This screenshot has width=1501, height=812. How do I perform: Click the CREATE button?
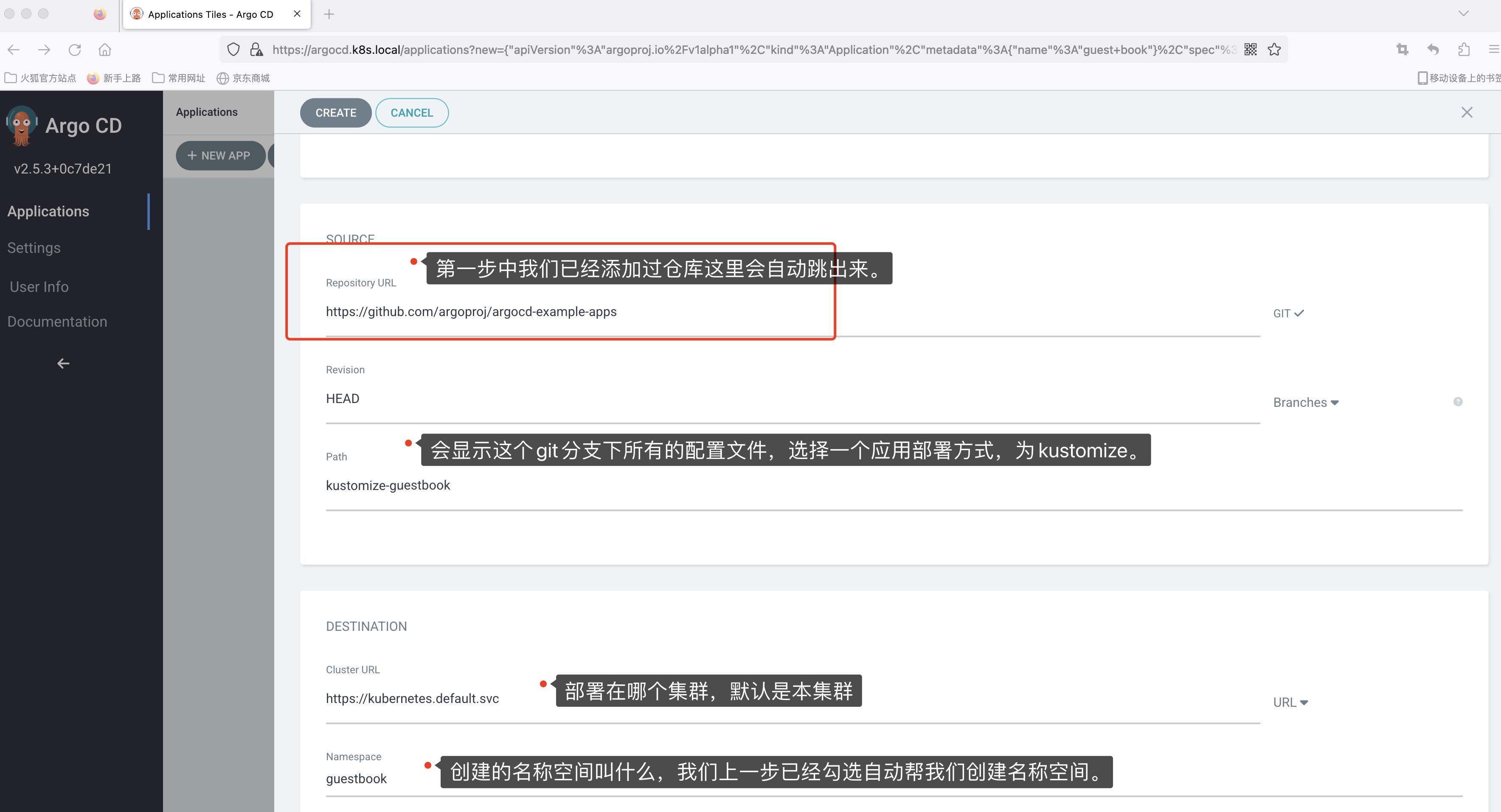[336, 113]
